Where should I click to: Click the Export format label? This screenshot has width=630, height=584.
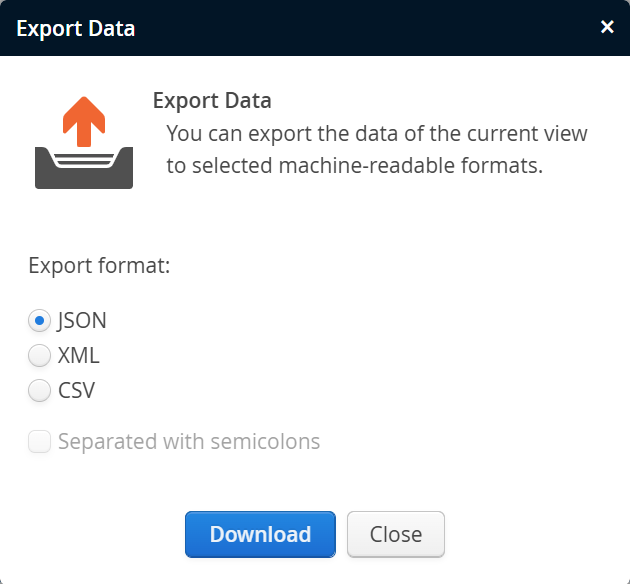tap(99, 266)
